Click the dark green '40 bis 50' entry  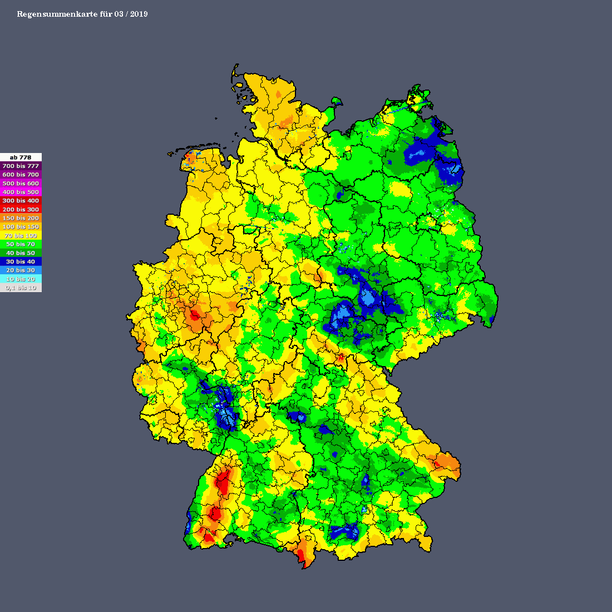click(20, 253)
